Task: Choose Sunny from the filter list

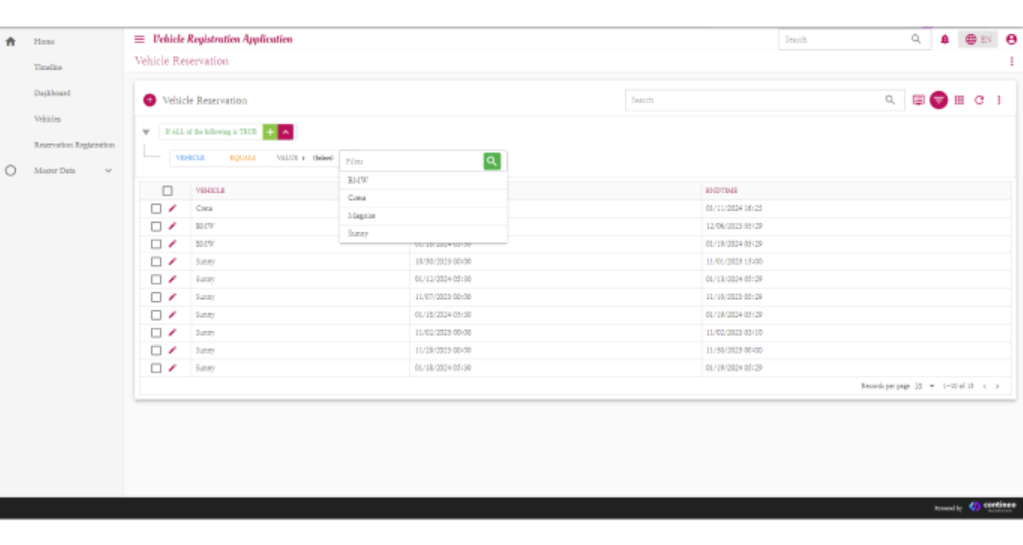Action: pyautogui.click(x=423, y=233)
